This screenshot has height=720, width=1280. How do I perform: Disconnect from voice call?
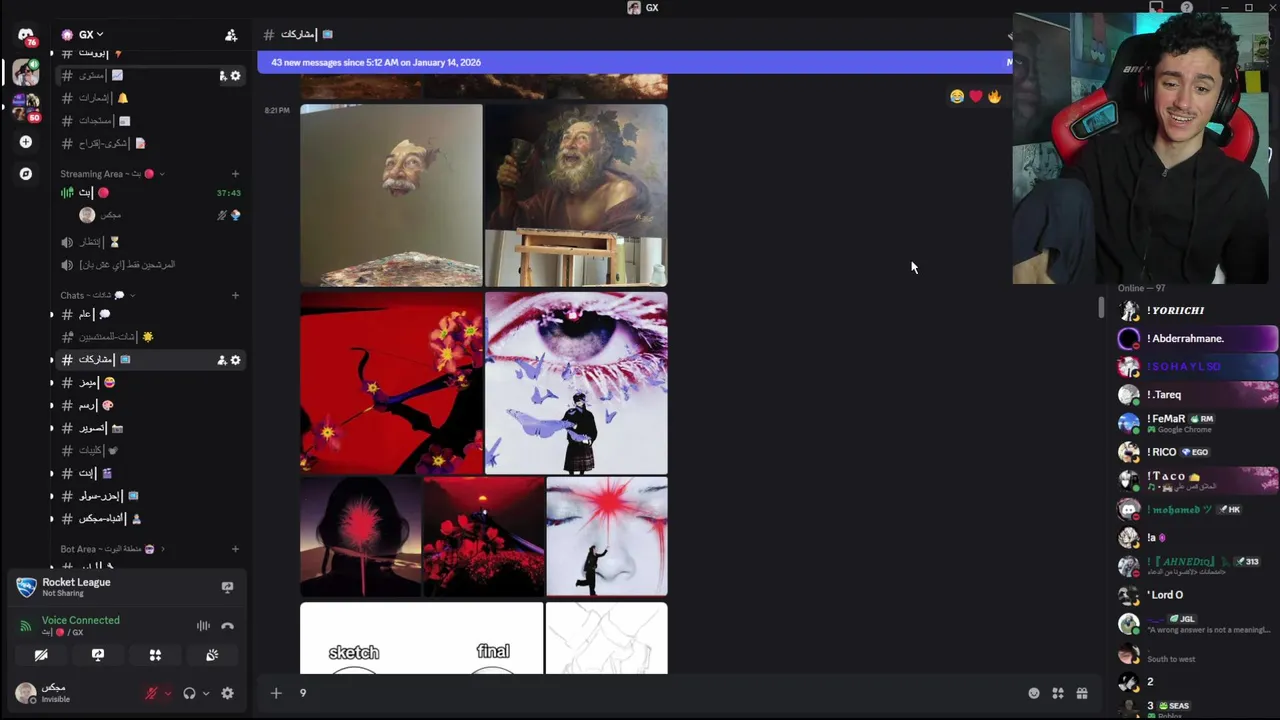(x=227, y=626)
